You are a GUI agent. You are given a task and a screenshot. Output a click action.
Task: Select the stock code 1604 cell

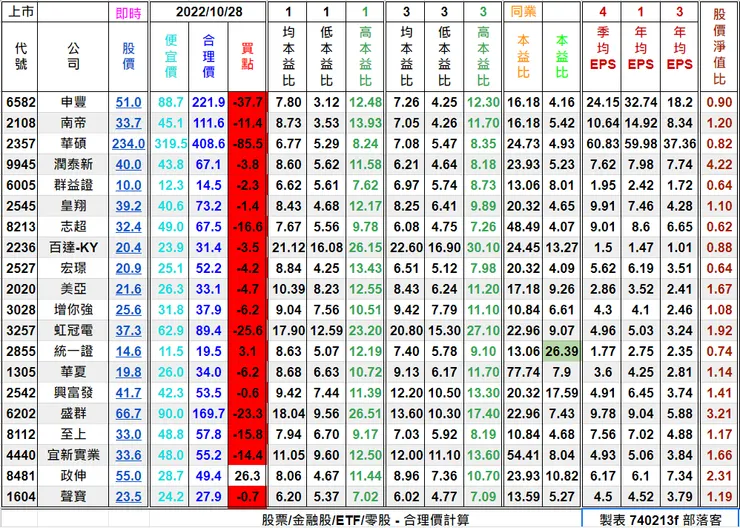point(20,497)
